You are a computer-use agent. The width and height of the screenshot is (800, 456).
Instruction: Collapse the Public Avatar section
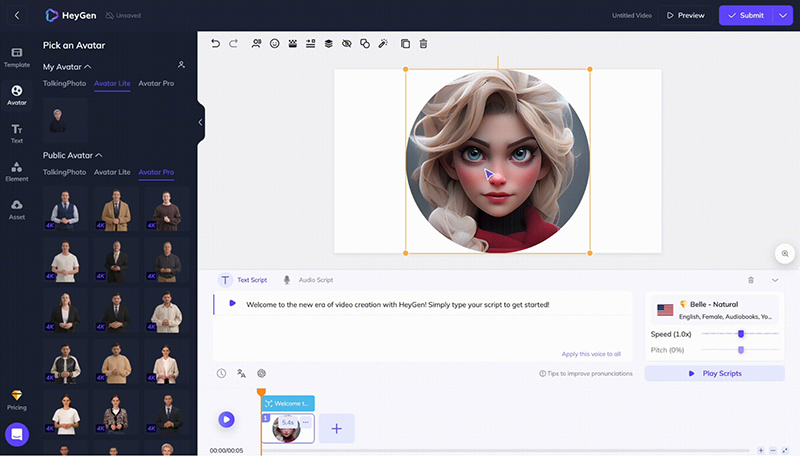coord(98,155)
